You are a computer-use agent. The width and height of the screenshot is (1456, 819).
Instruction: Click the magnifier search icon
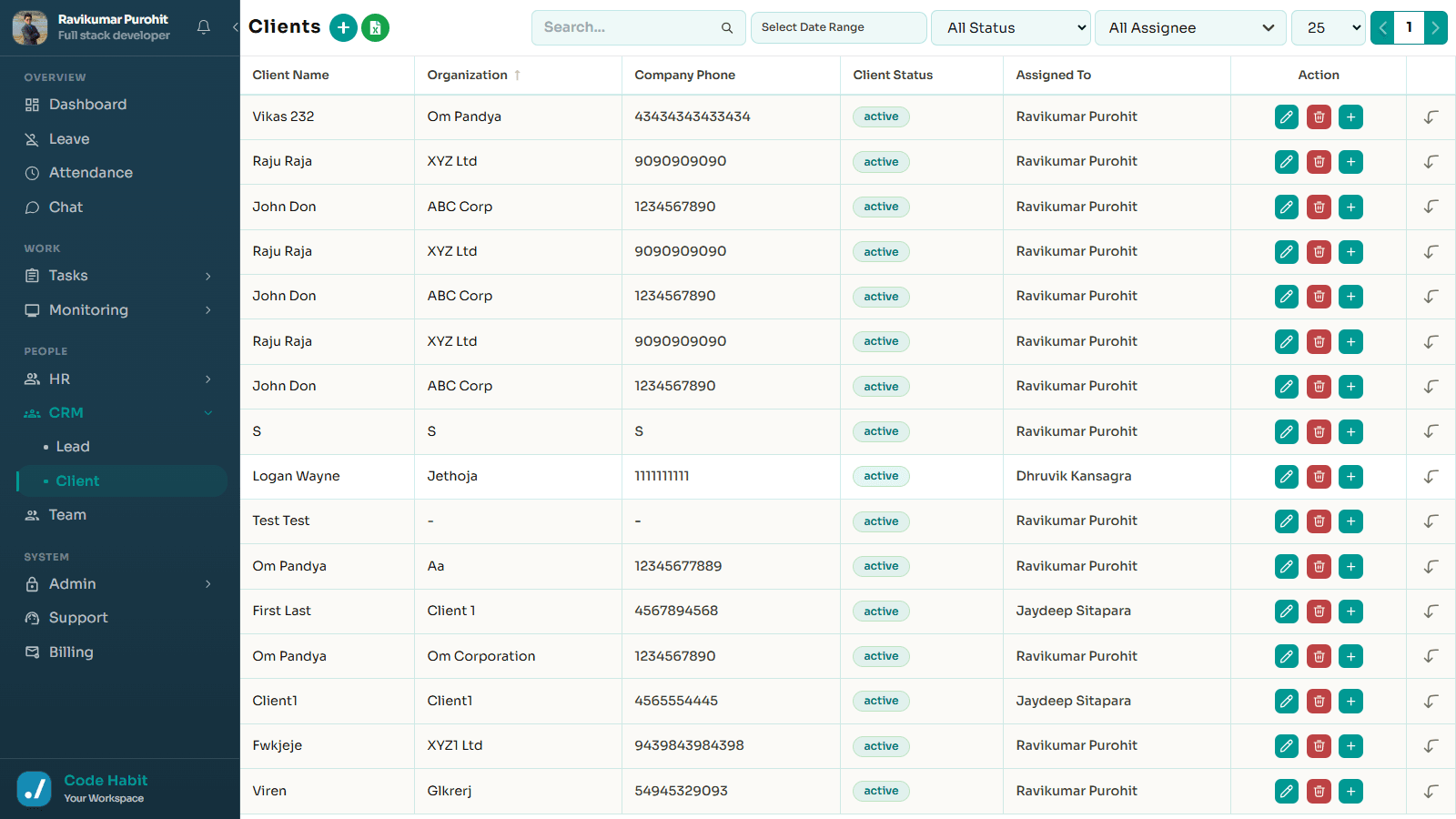click(x=727, y=28)
